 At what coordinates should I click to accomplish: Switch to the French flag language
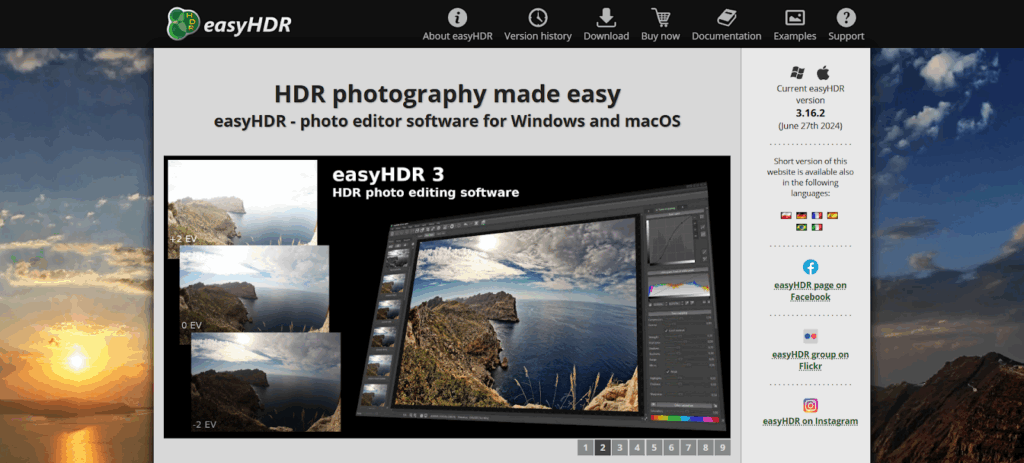(x=817, y=215)
